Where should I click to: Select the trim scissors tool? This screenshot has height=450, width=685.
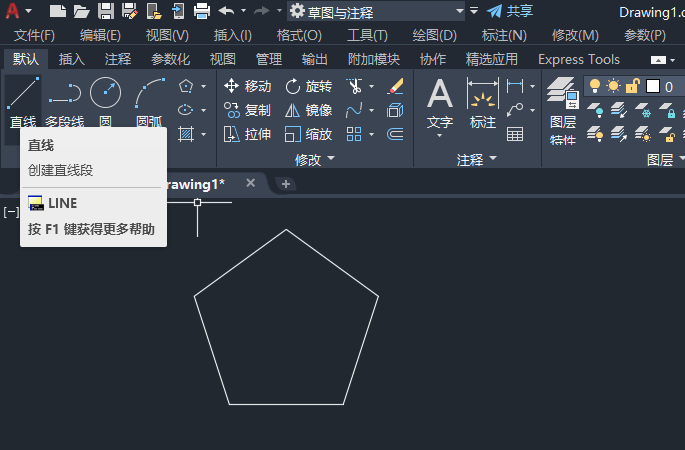point(354,86)
